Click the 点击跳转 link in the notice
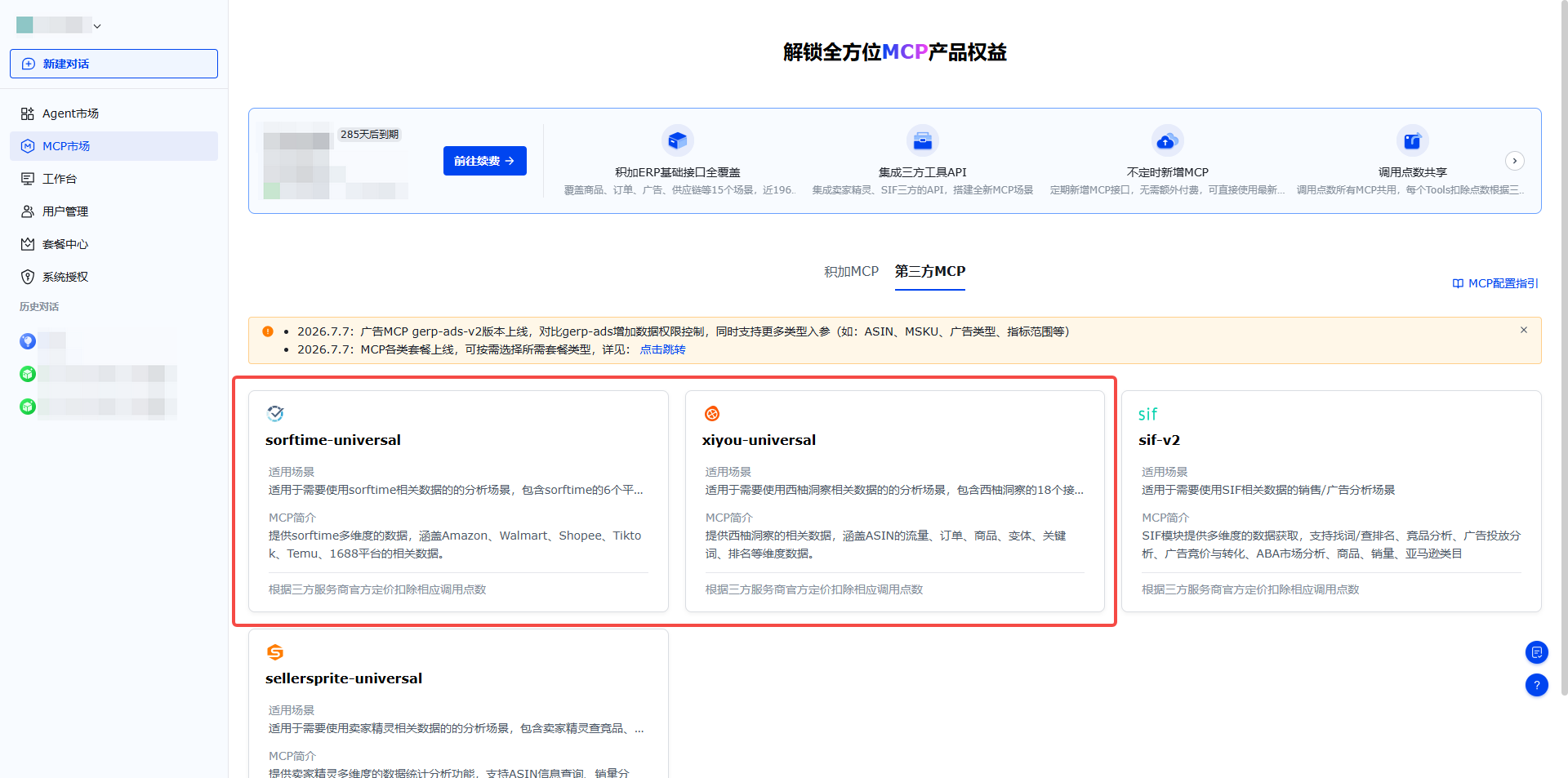This screenshot has height=778, width=1568. tap(662, 349)
